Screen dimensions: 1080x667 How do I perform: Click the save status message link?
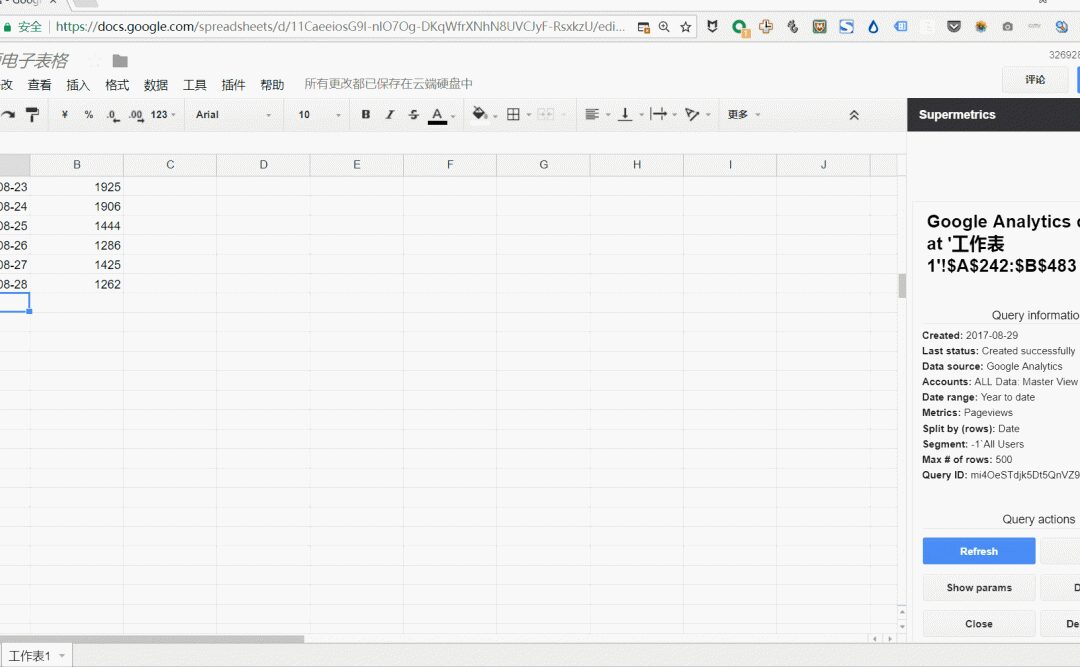click(388, 84)
